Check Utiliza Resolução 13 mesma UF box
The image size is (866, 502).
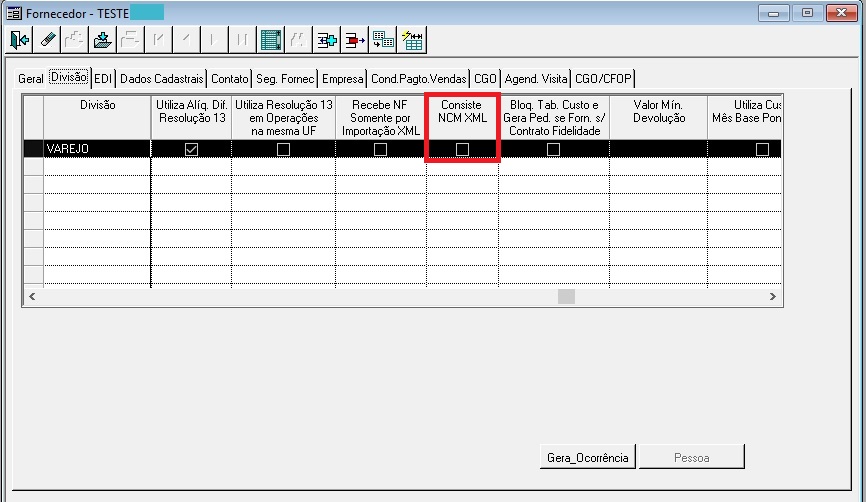(x=283, y=149)
